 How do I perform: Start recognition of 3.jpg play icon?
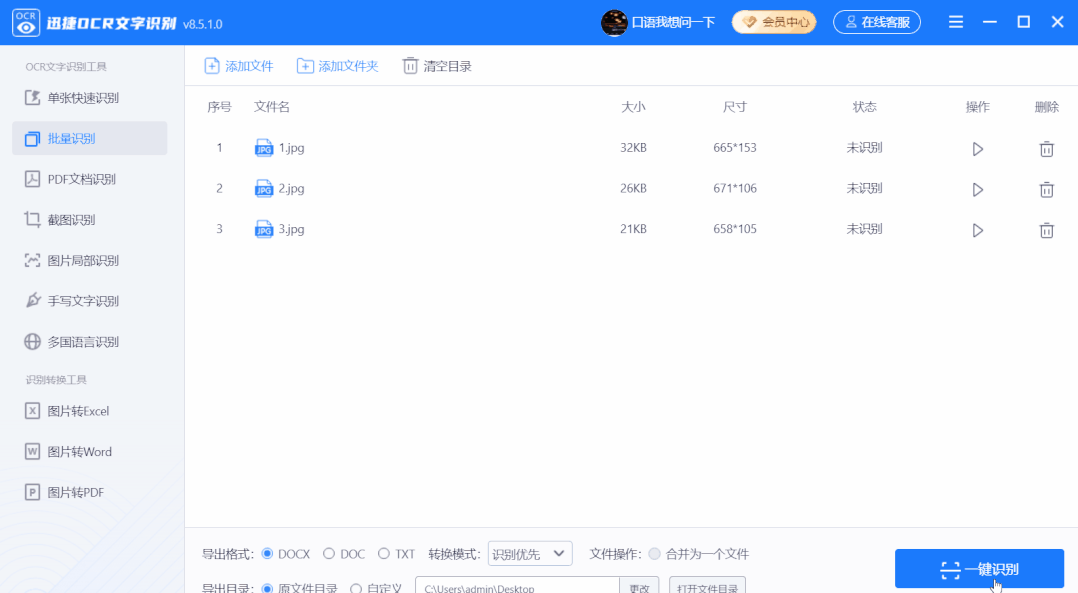(978, 230)
